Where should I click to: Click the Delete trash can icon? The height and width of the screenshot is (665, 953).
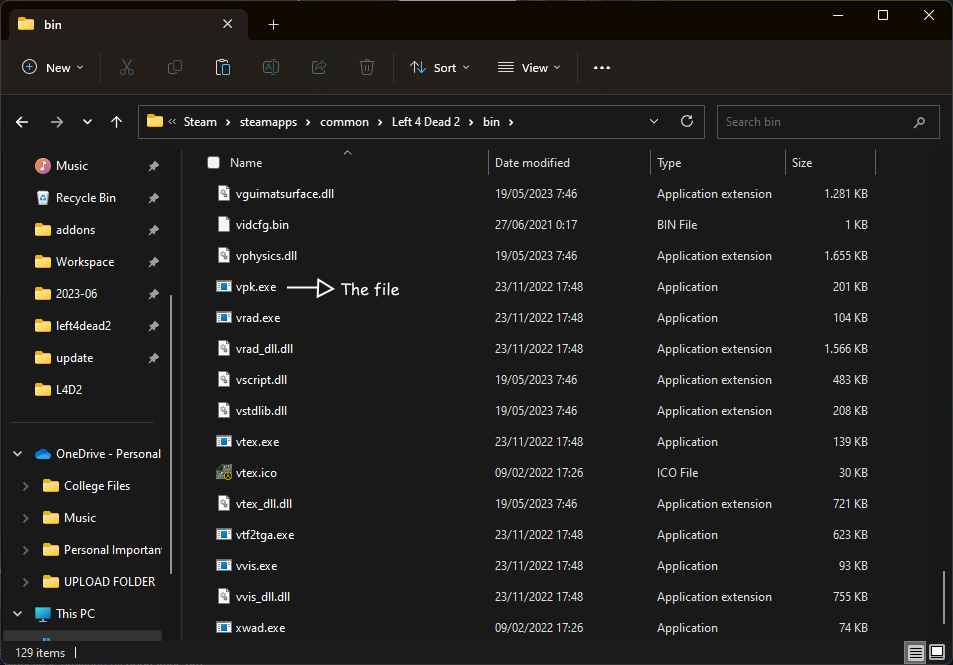click(367, 67)
